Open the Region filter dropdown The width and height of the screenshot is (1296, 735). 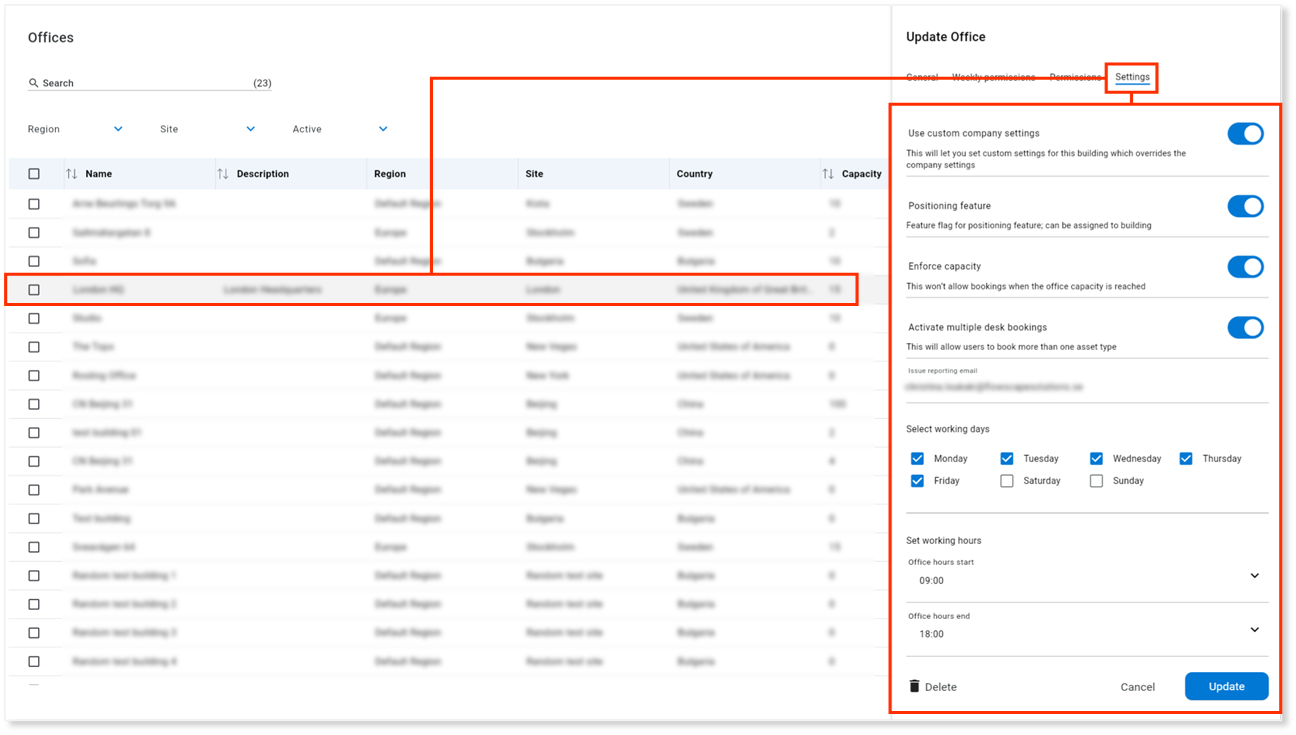point(118,129)
